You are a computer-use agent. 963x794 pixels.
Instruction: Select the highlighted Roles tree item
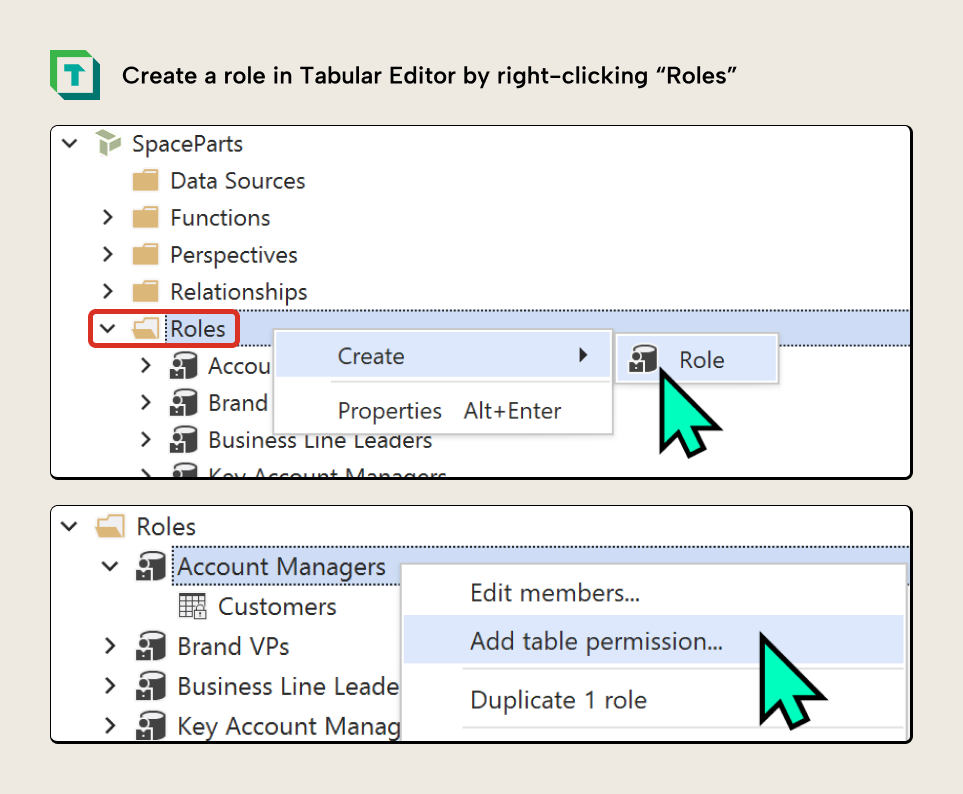[x=197, y=328]
